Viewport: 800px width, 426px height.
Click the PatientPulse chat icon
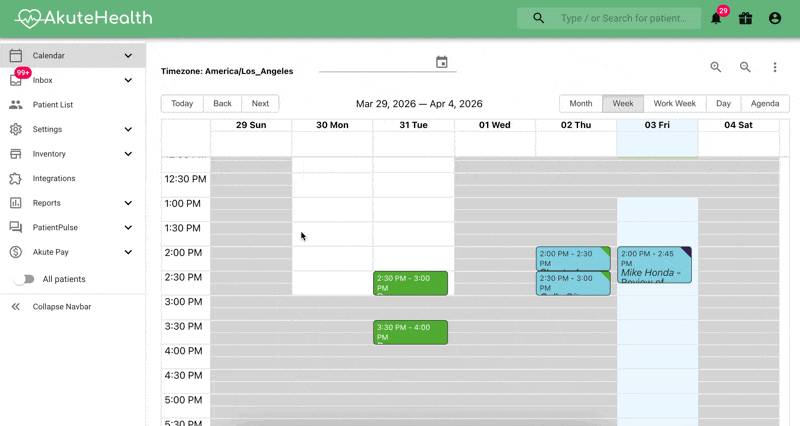[16, 228]
